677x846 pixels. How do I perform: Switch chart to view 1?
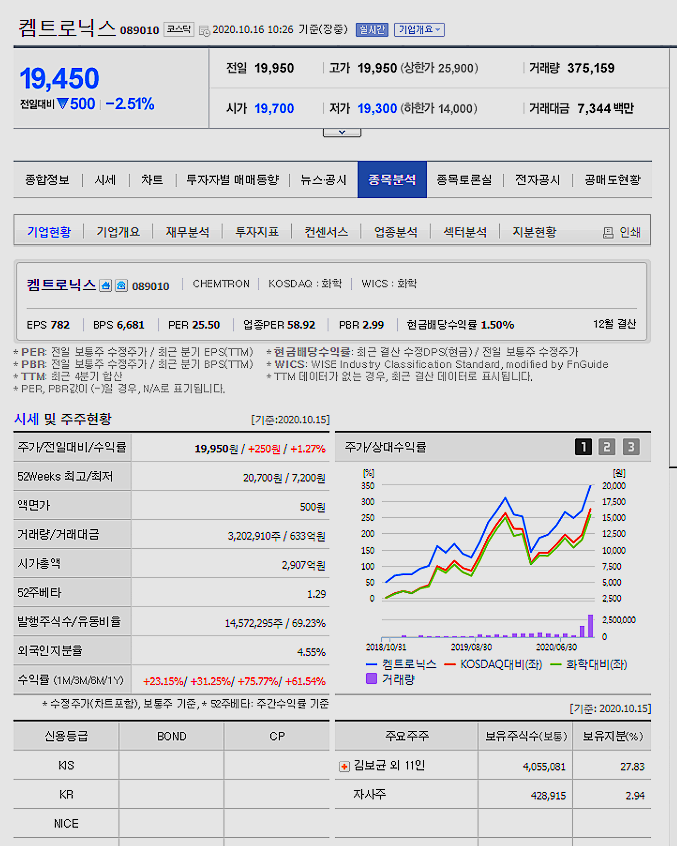pos(583,447)
